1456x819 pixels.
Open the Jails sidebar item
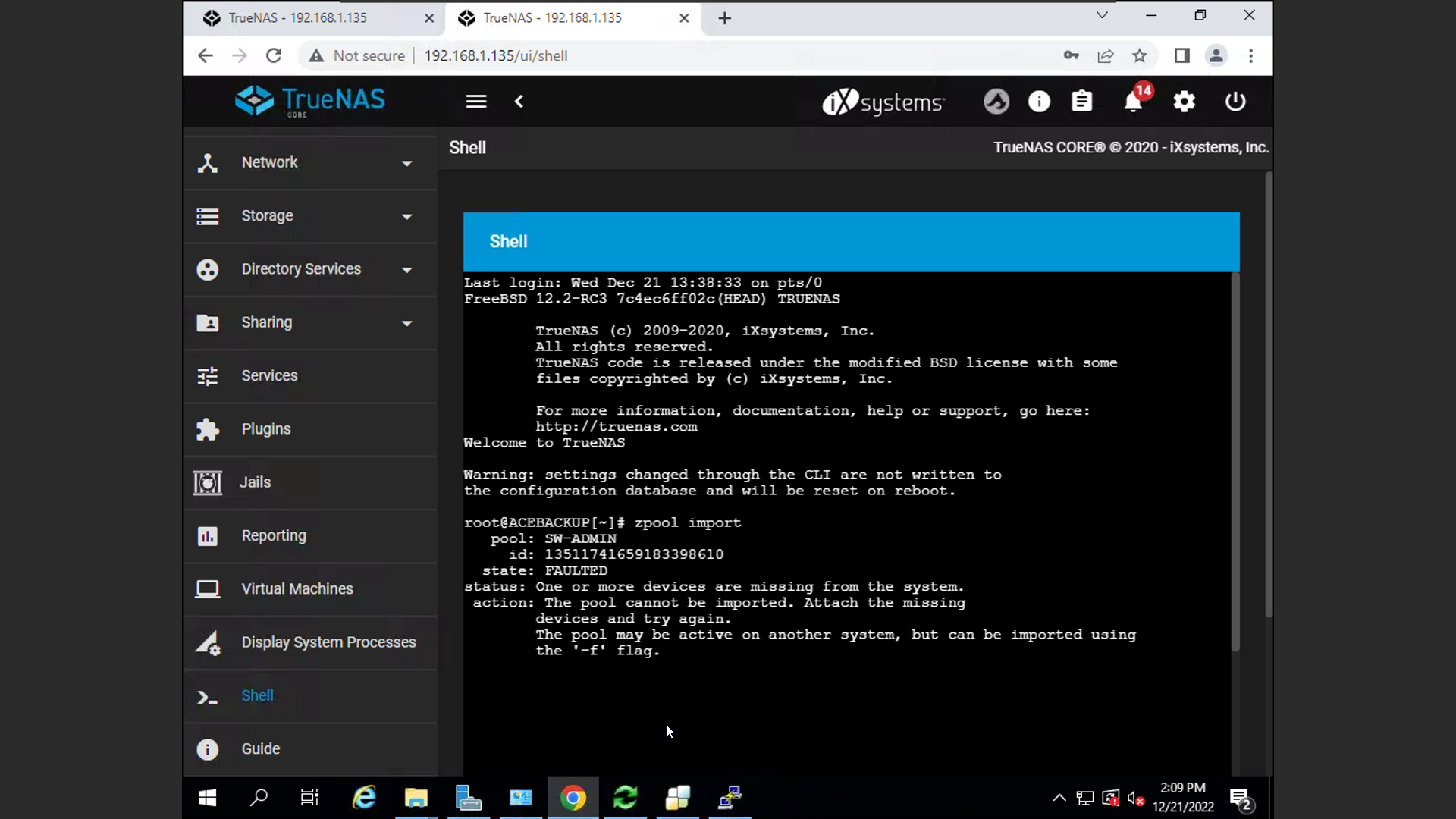click(255, 482)
